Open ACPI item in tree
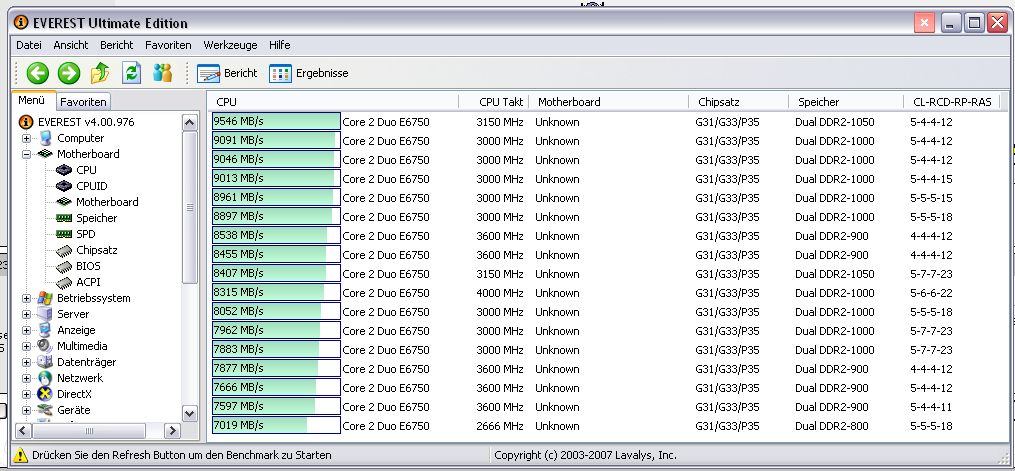1015x471 pixels. (x=88, y=282)
